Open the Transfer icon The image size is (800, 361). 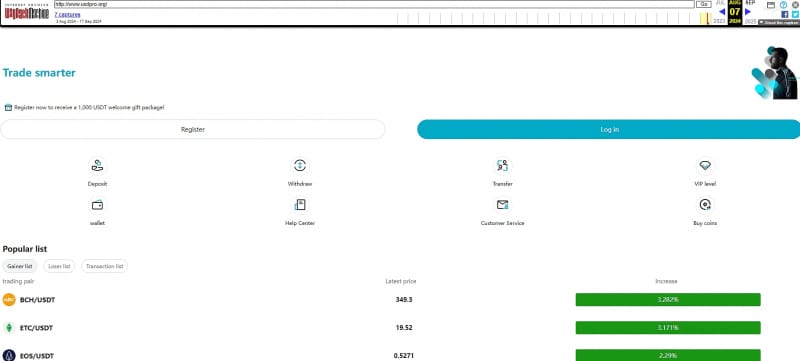coord(503,166)
